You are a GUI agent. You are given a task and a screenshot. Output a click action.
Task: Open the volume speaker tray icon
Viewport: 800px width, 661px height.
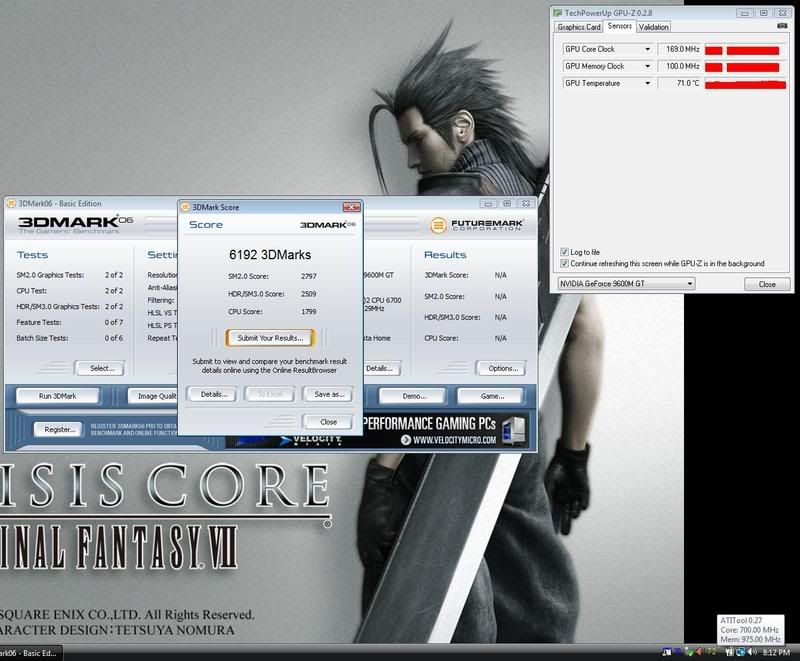click(752, 652)
